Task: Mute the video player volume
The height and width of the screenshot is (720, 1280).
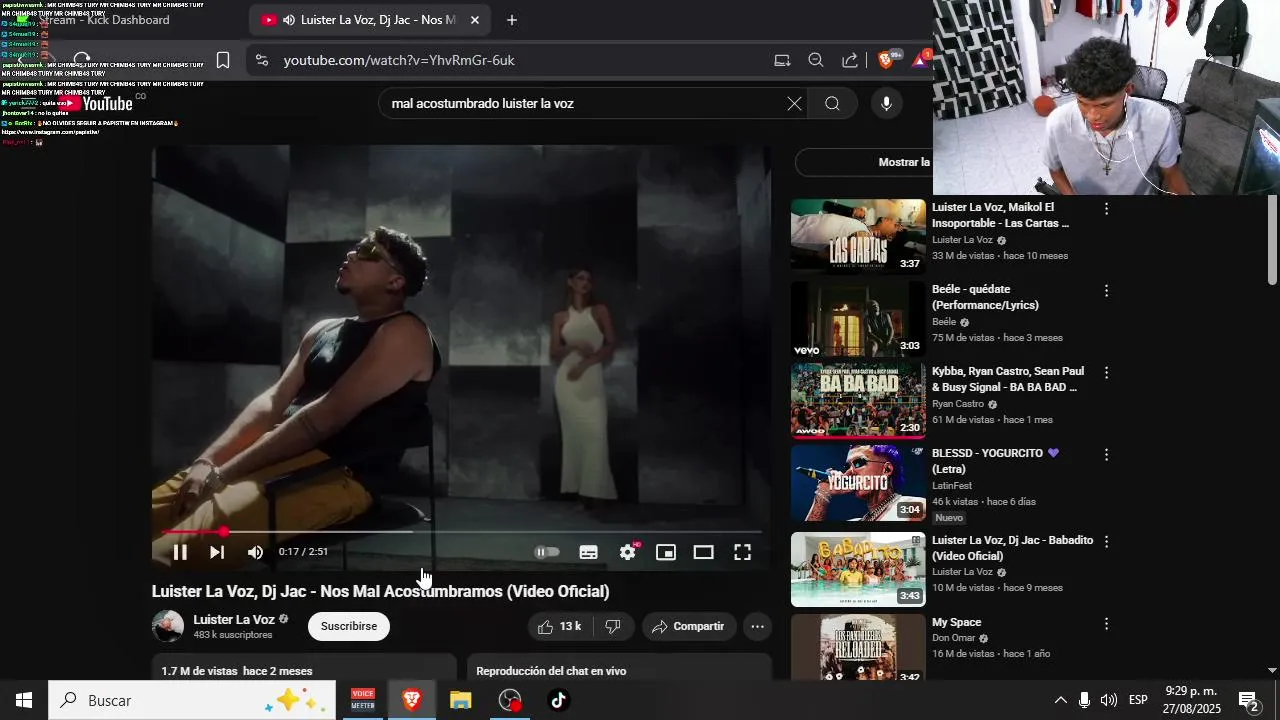Action: (x=255, y=552)
